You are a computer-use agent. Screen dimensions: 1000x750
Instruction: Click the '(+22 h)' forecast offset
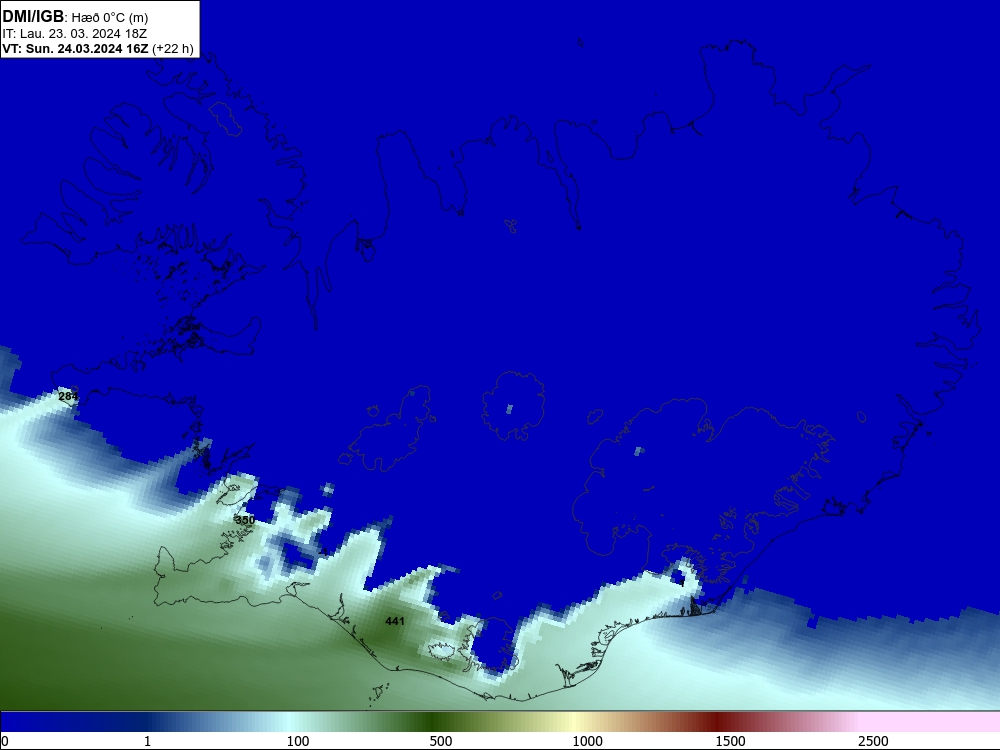coord(173,48)
